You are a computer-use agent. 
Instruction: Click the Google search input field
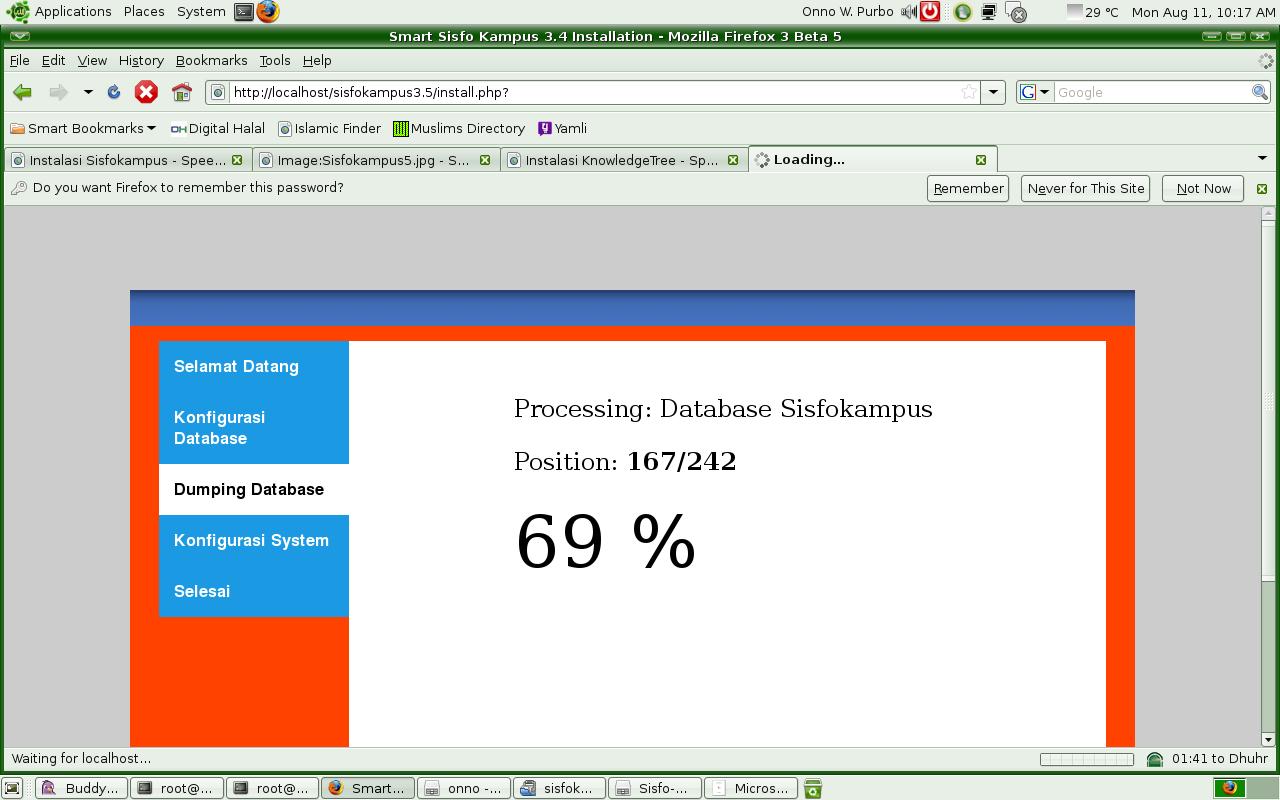(1150, 92)
